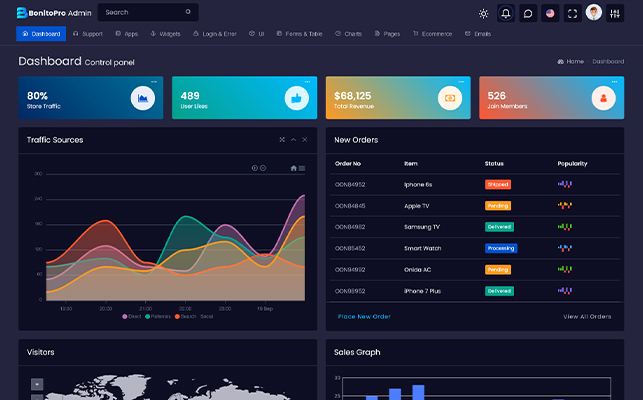Screen dimensions: 643x400
Task: Click Store Traffic chart icon
Action: tap(143, 98)
